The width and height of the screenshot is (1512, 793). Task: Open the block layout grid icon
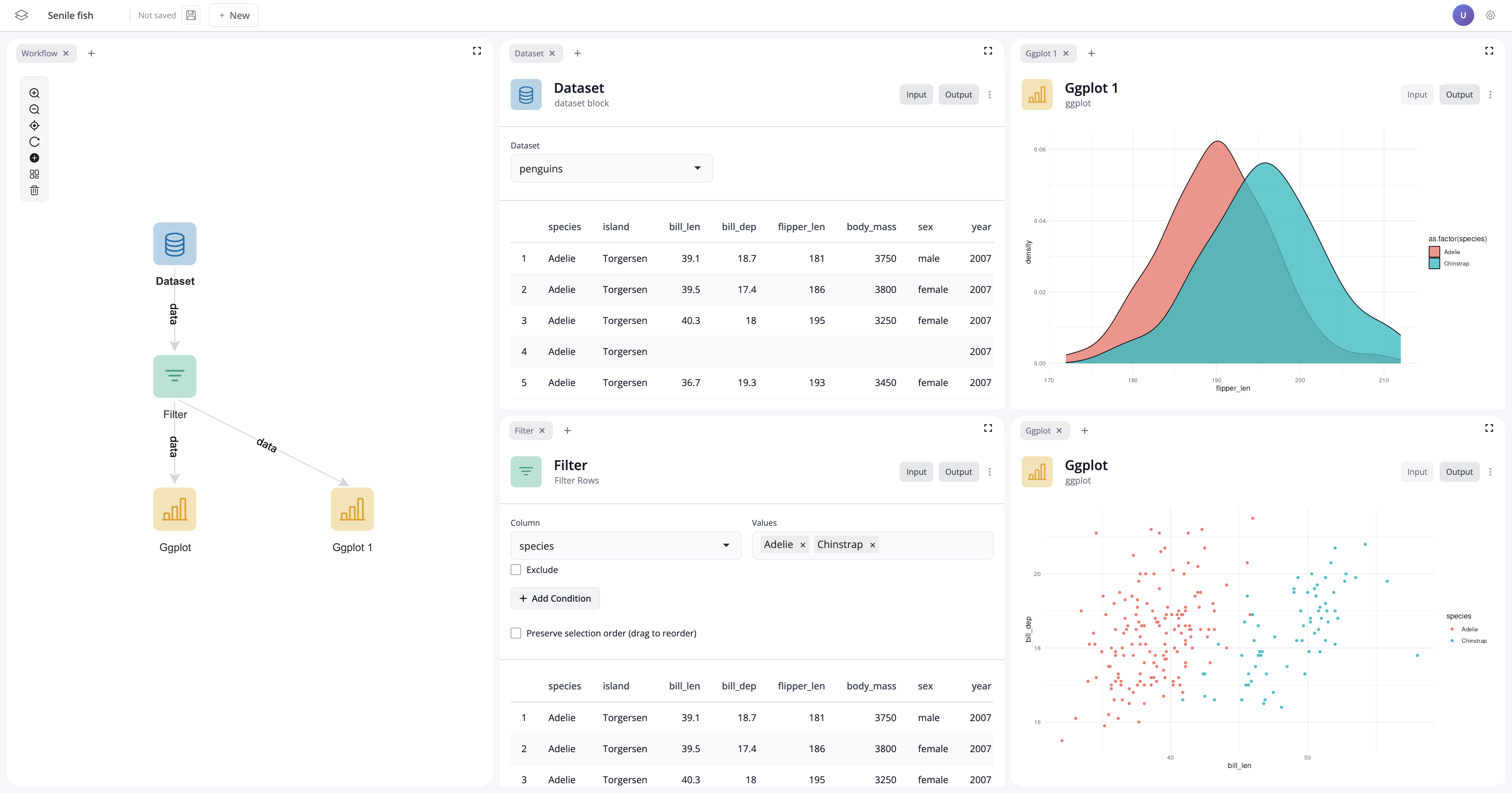click(x=34, y=174)
